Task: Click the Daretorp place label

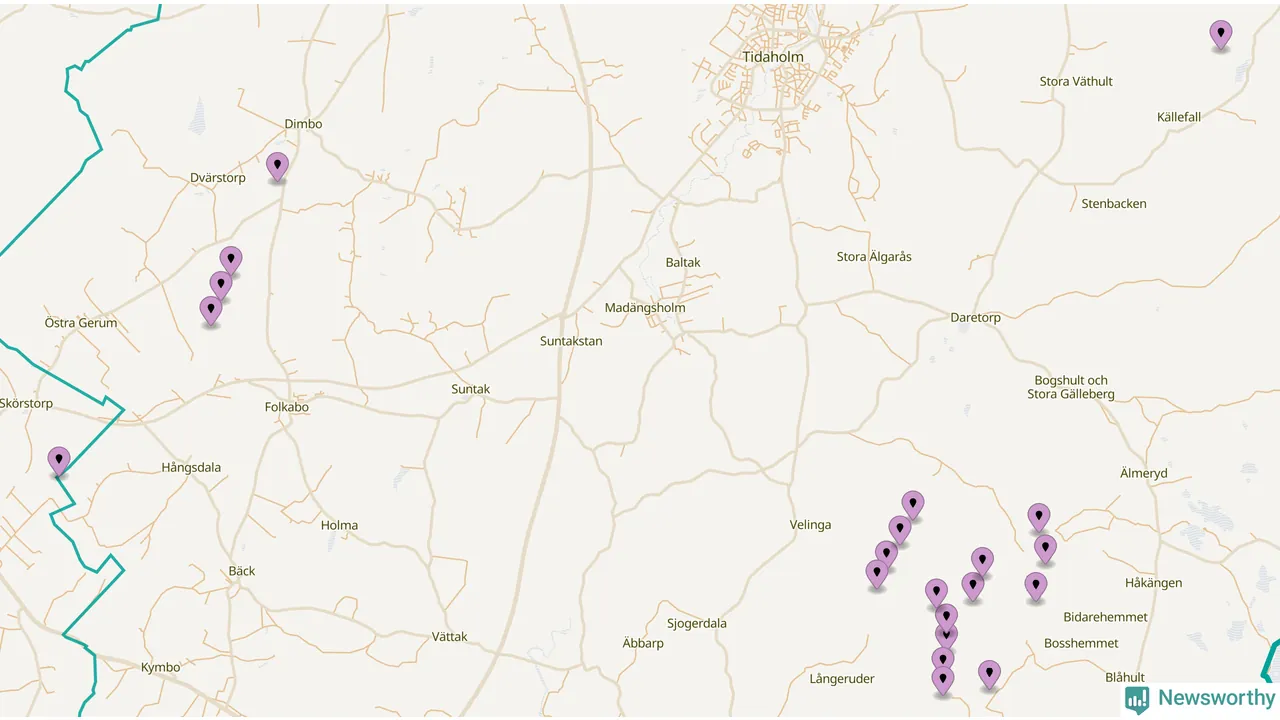Action: pos(975,318)
